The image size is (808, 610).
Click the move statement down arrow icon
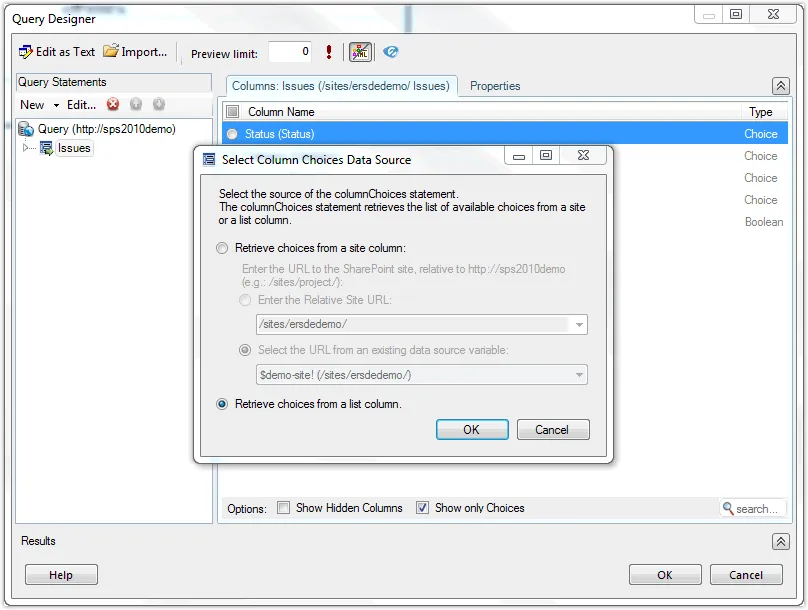tap(158, 105)
